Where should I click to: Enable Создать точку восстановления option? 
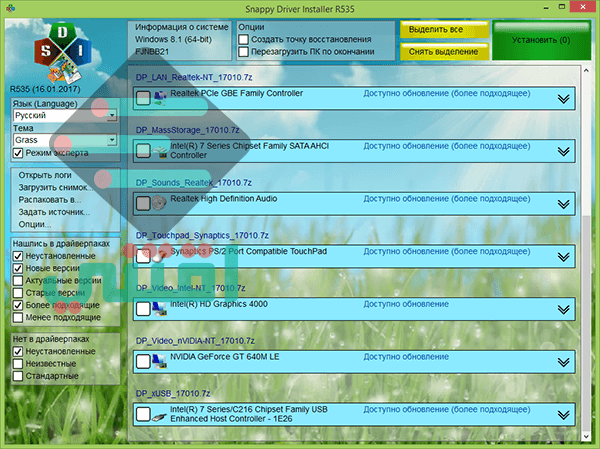pyautogui.click(x=243, y=39)
